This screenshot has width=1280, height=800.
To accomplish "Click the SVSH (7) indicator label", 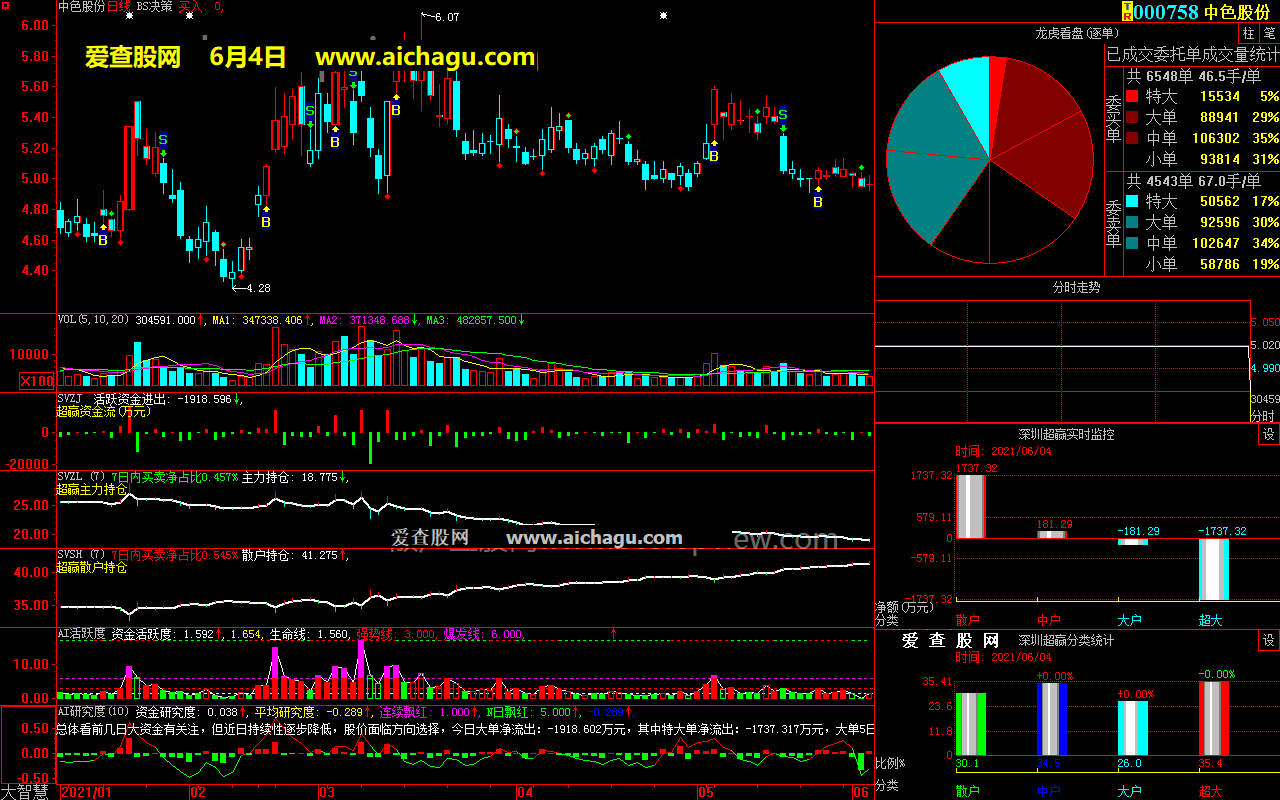I will coord(82,555).
